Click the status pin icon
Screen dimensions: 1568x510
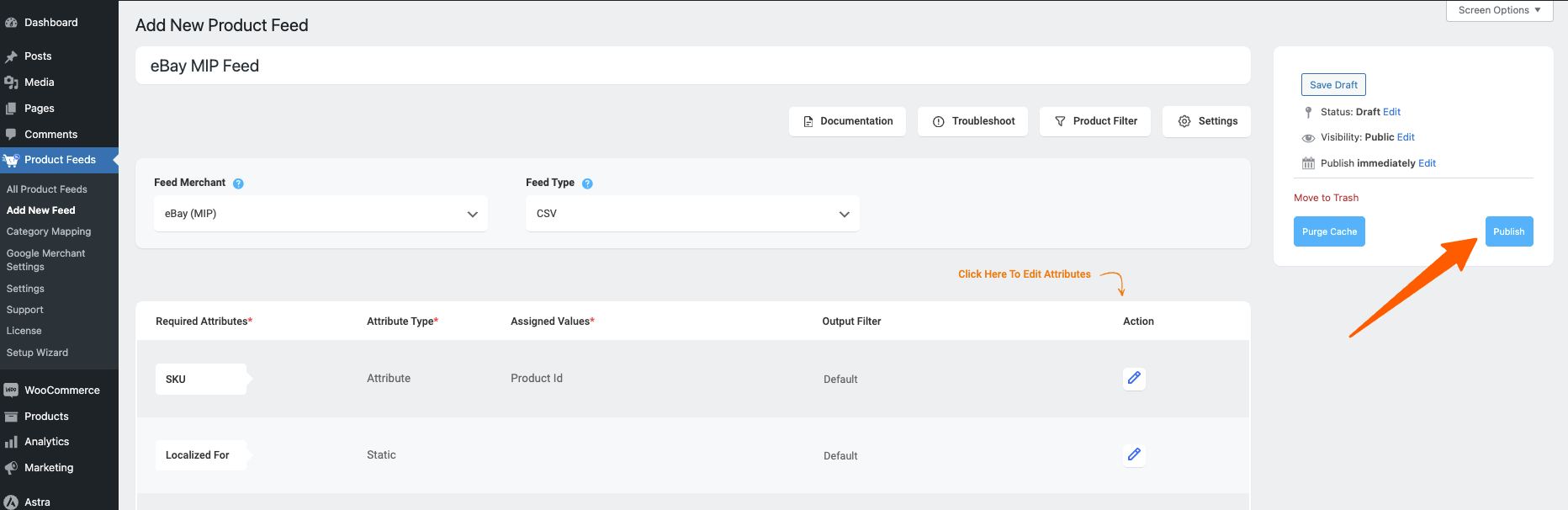pos(1308,112)
